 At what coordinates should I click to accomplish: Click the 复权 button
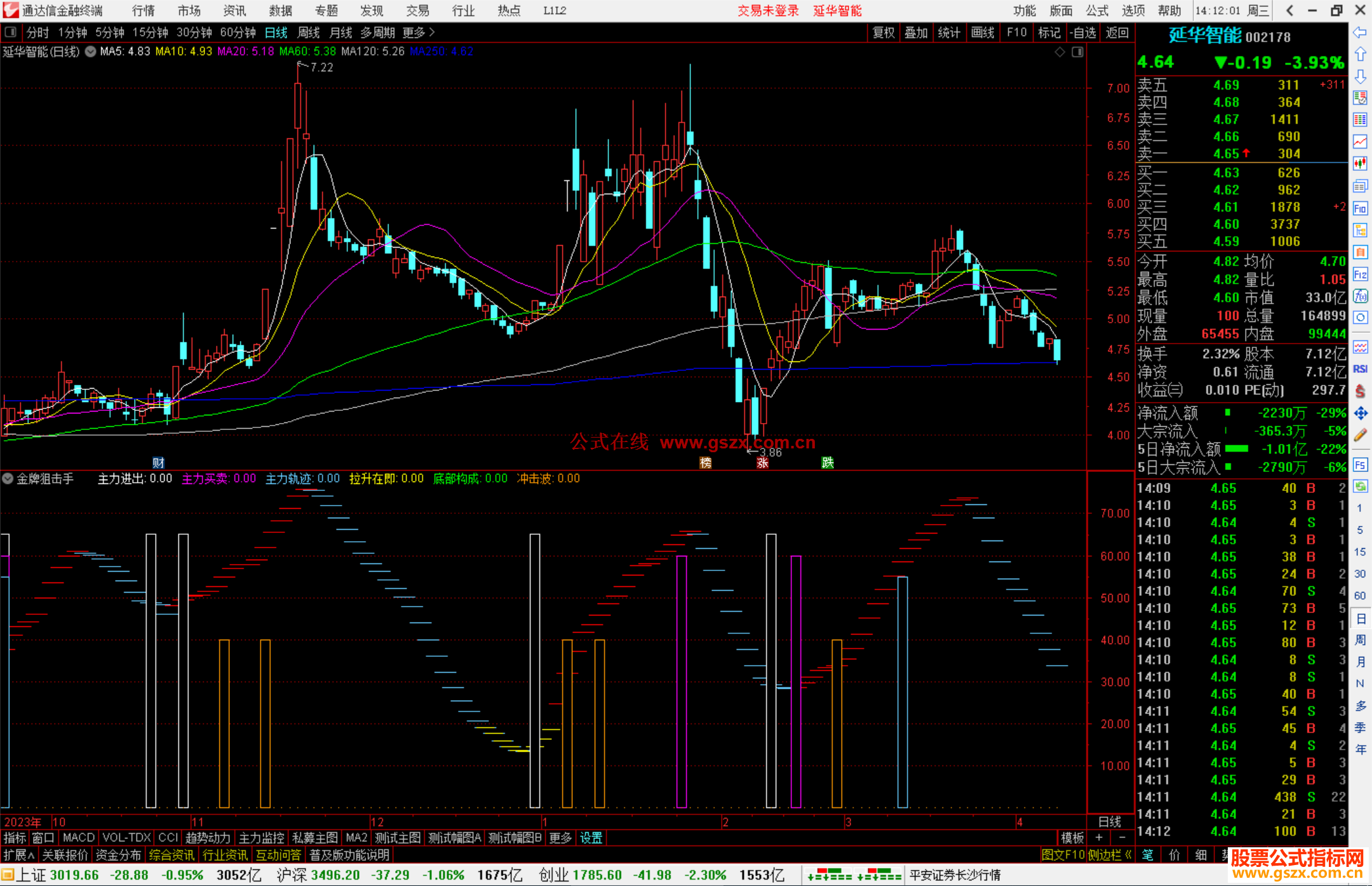(884, 32)
